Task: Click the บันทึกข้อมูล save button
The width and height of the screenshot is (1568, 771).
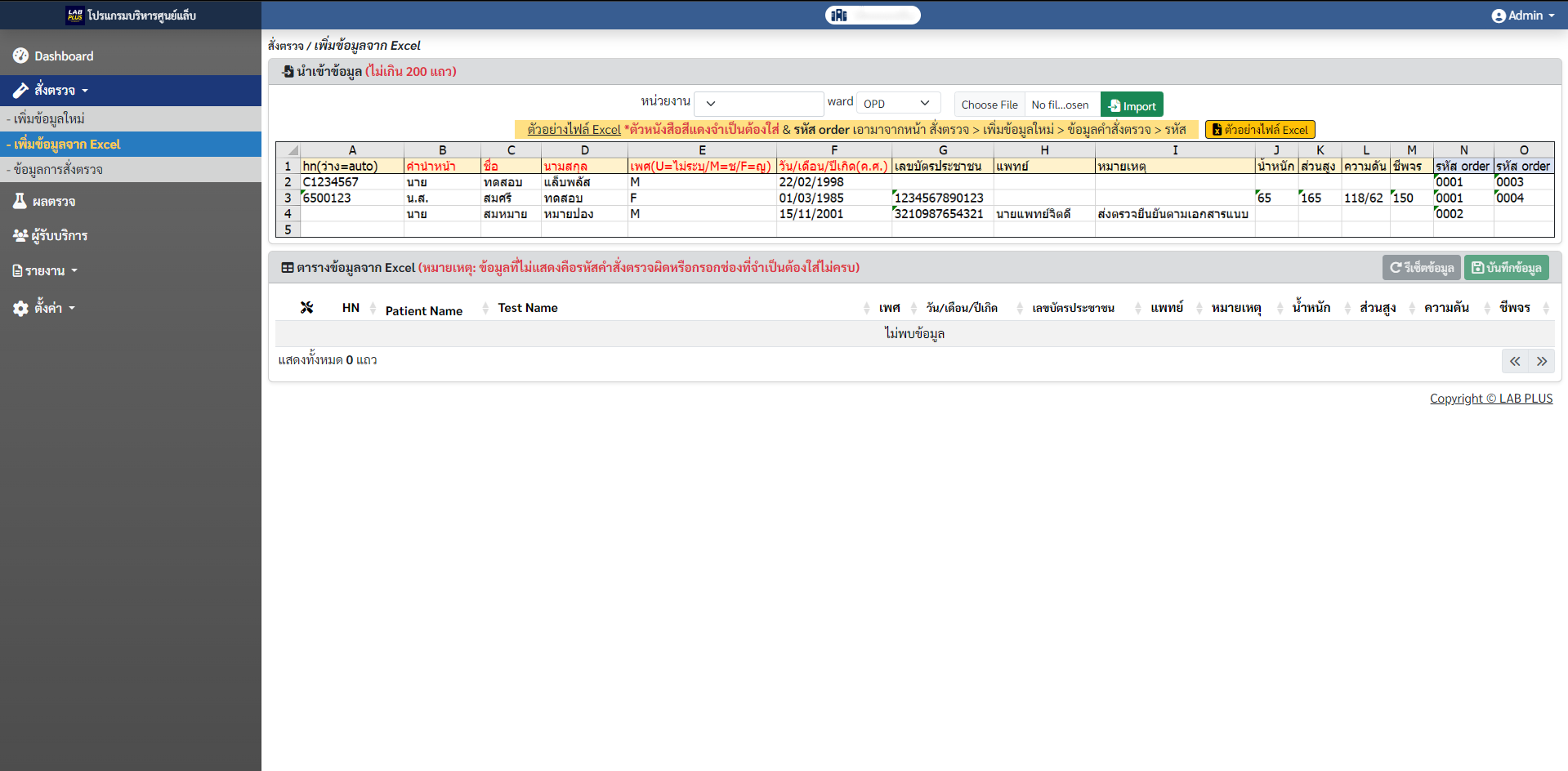Action: (x=1506, y=268)
